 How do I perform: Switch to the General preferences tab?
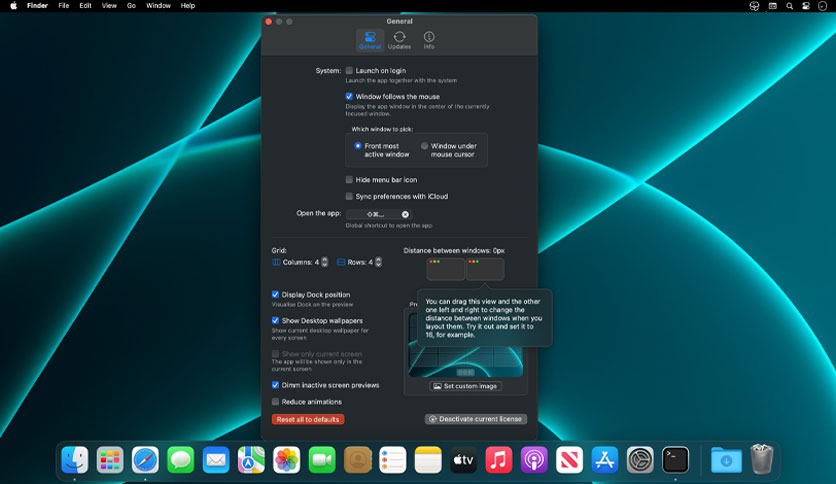point(369,40)
